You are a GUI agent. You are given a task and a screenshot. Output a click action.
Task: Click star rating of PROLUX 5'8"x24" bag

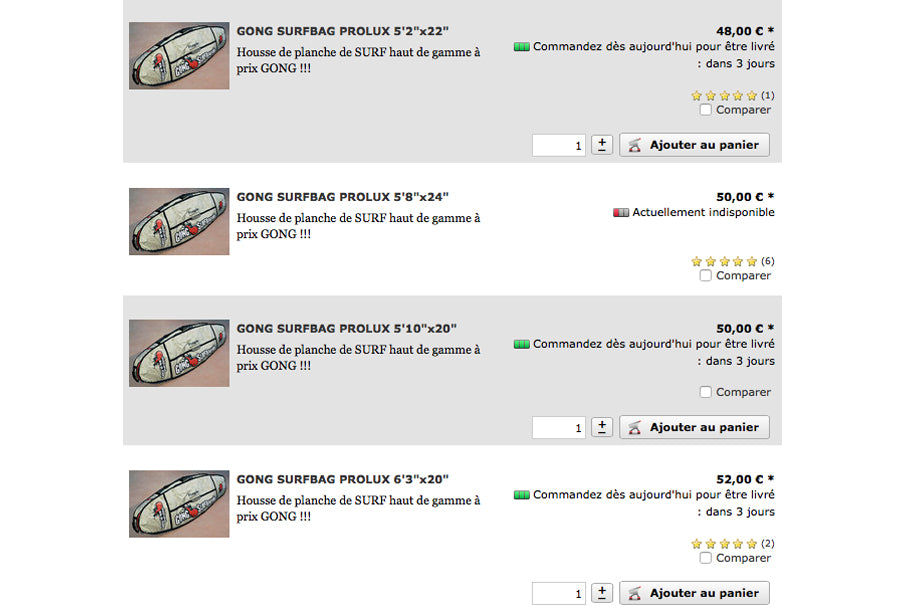(x=724, y=262)
